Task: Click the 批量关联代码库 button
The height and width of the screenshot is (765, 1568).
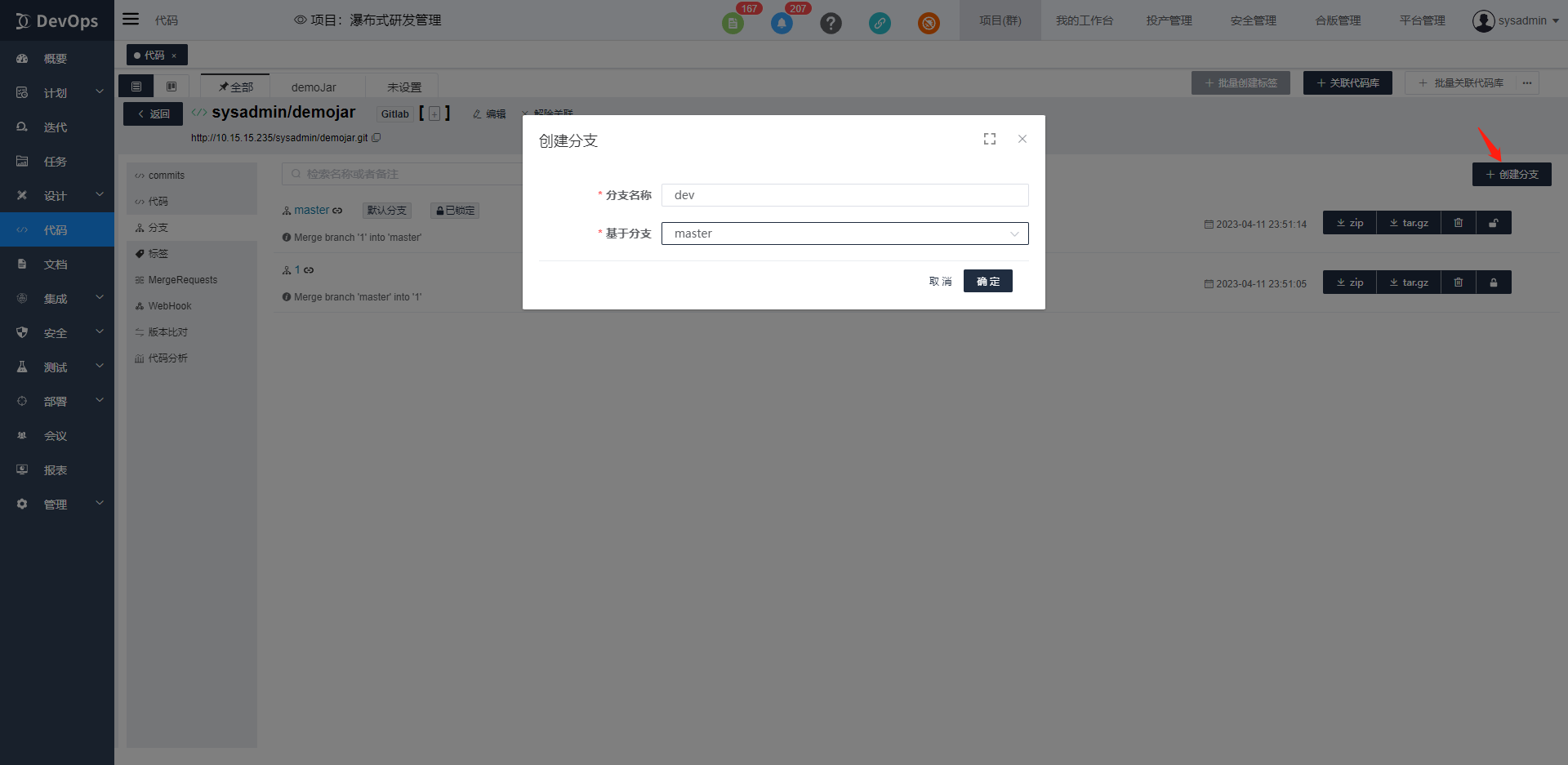Action: [x=1461, y=83]
